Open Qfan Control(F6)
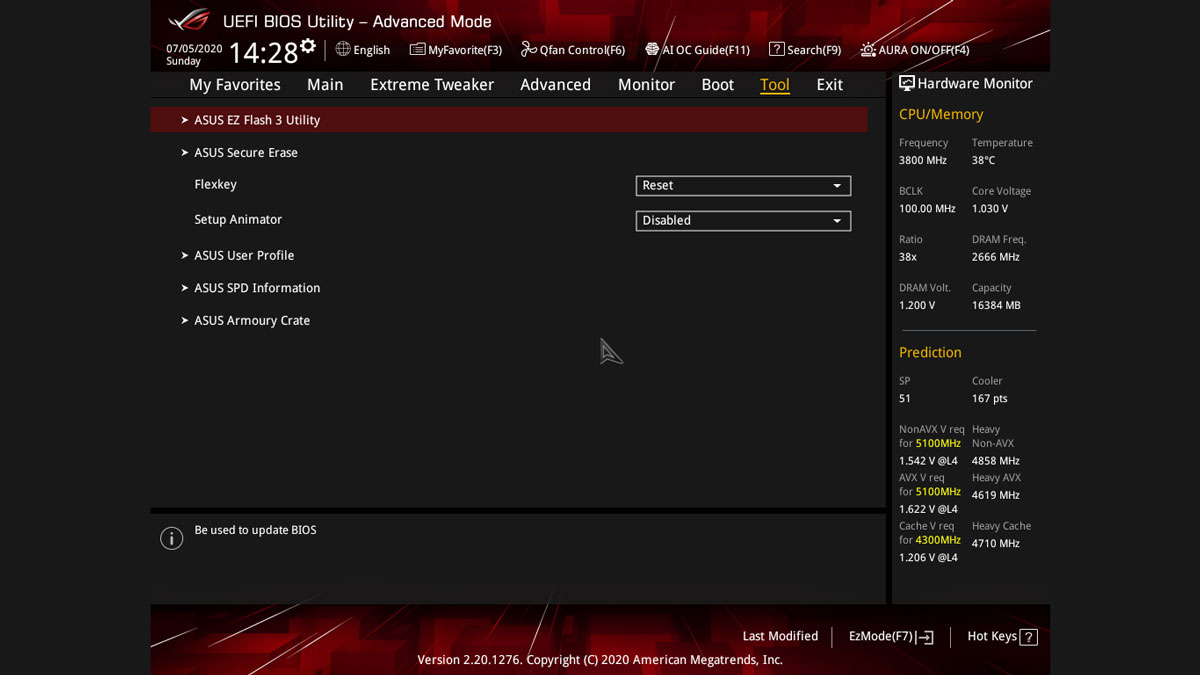The height and width of the screenshot is (675, 1200). pos(573,50)
